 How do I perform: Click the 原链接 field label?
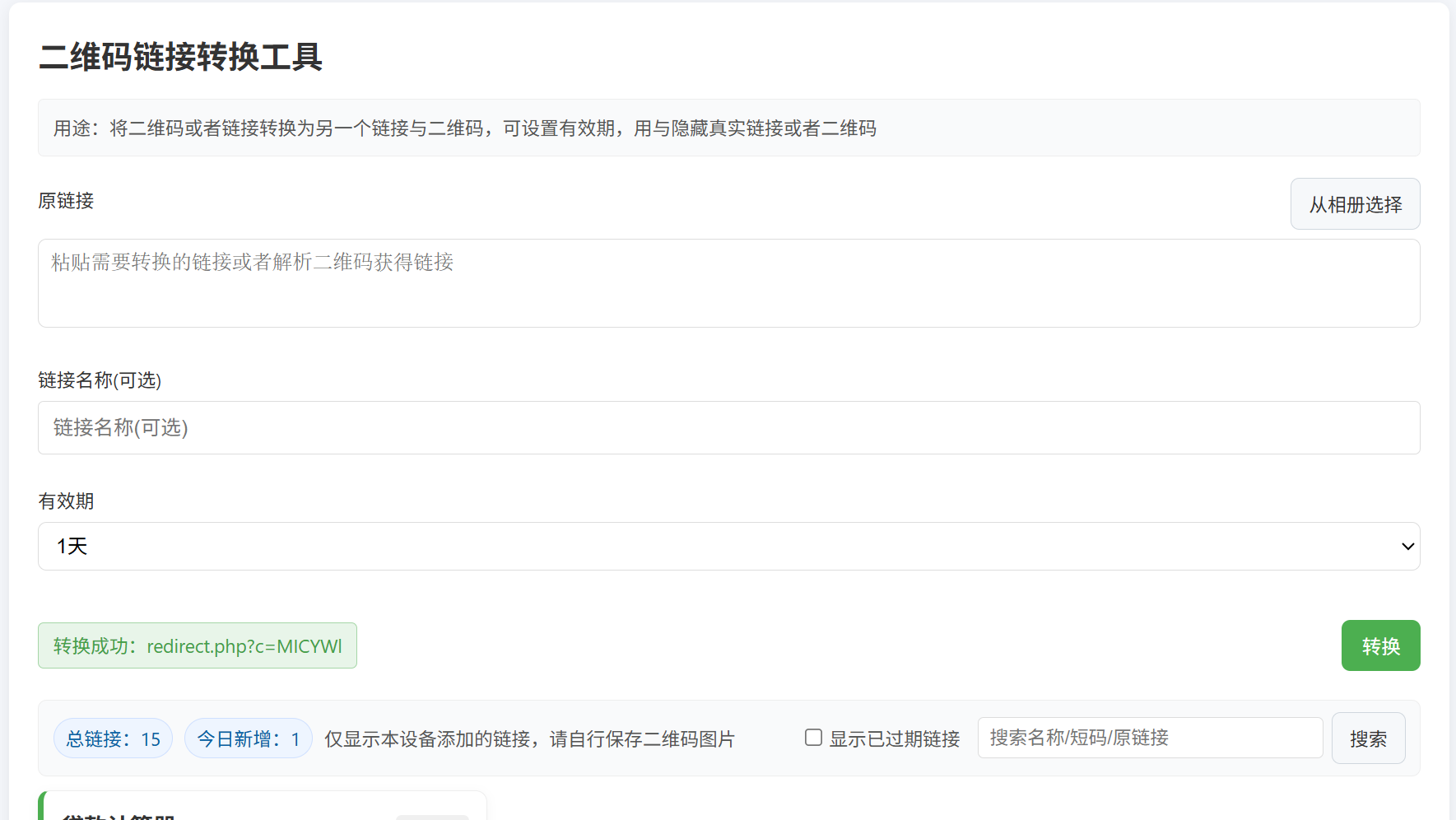66,201
